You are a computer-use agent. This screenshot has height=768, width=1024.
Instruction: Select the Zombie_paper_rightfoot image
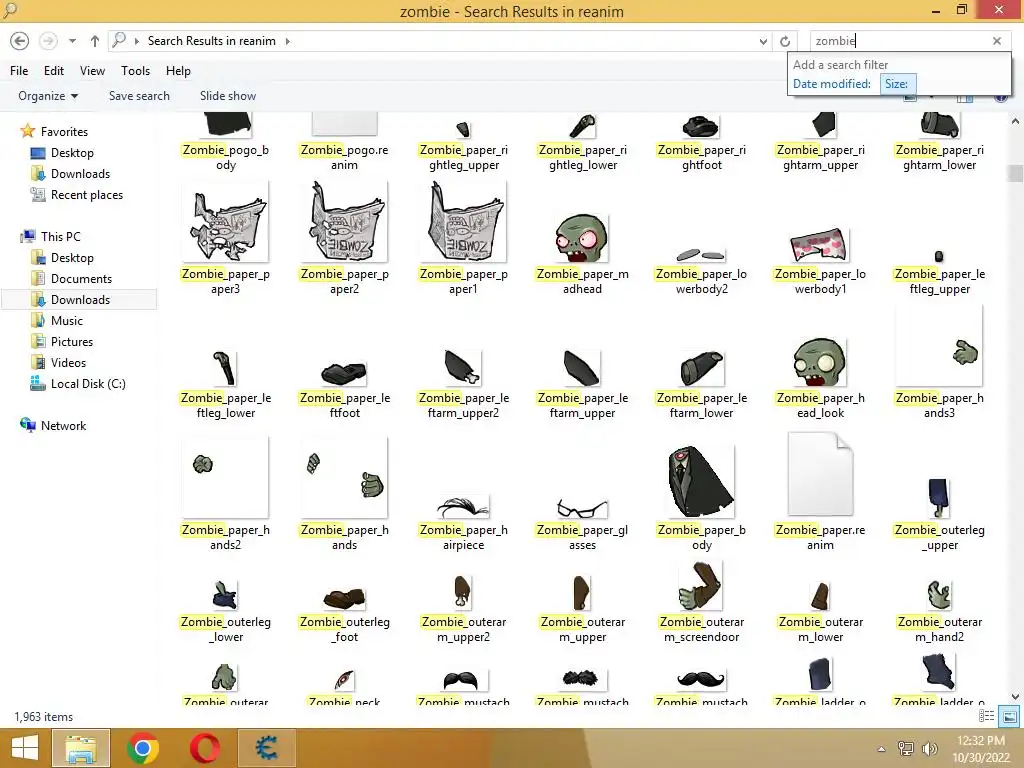[x=701, y=127]
